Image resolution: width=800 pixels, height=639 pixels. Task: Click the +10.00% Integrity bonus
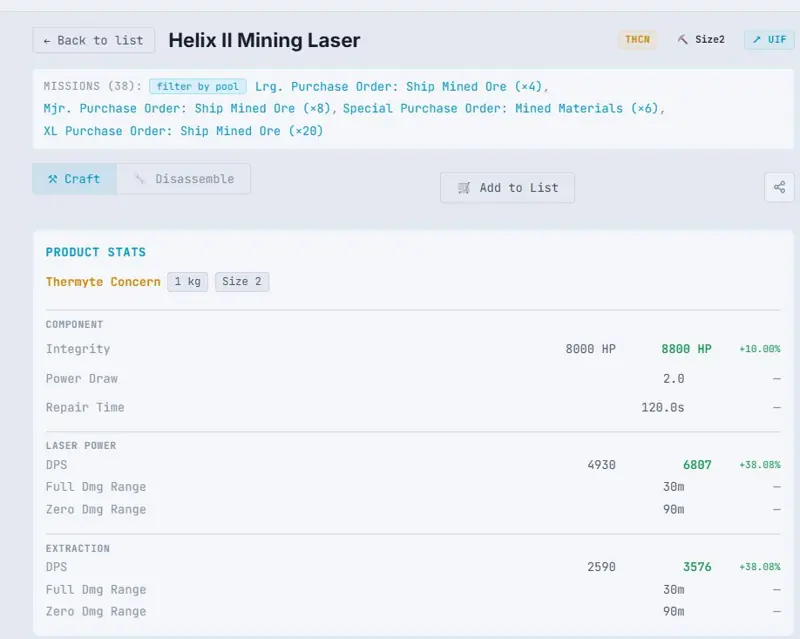pos(760,349)
